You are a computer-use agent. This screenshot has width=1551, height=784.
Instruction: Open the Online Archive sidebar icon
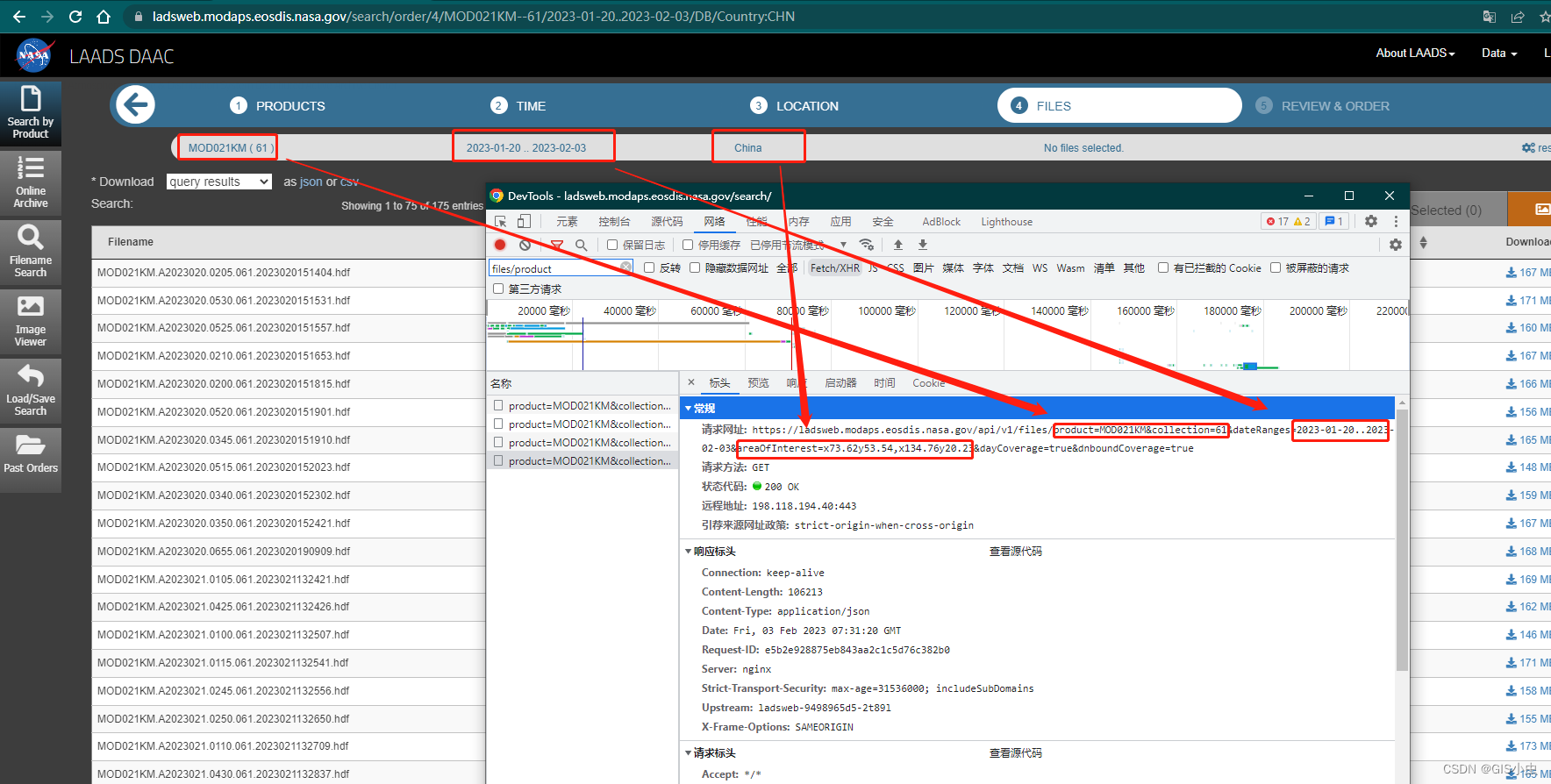pos(31,182)
